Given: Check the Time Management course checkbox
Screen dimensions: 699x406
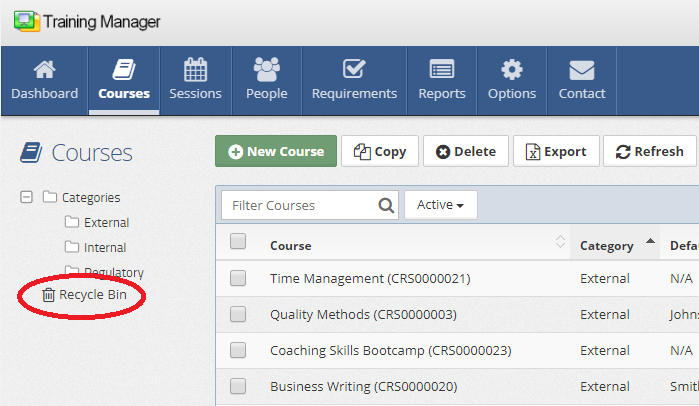Looking at the screenshot, I should pyautogui.click(x=238, y=279).
